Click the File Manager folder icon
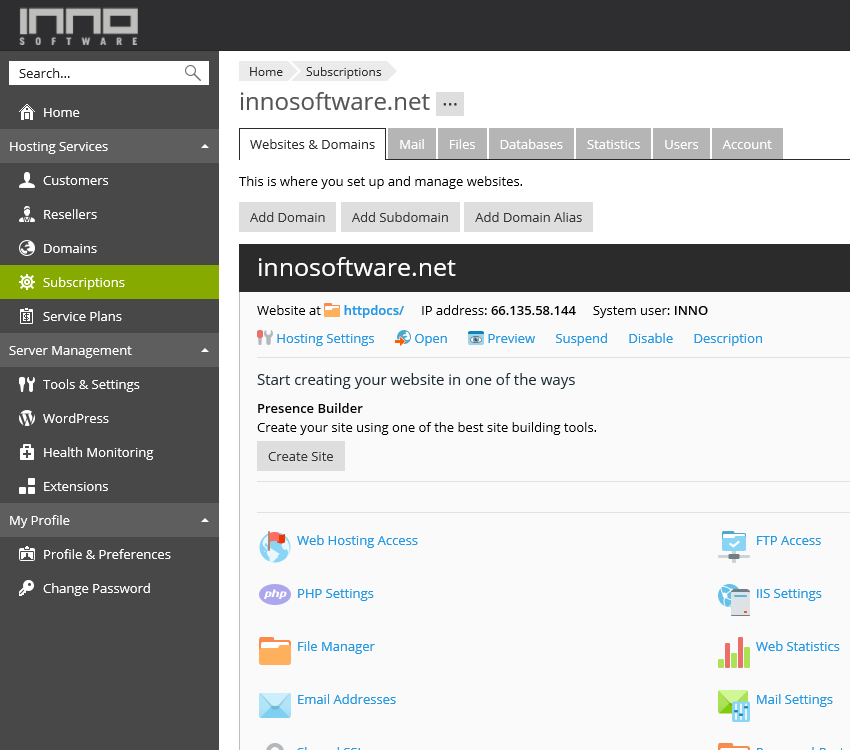850x750 pixels. point(275,651)
